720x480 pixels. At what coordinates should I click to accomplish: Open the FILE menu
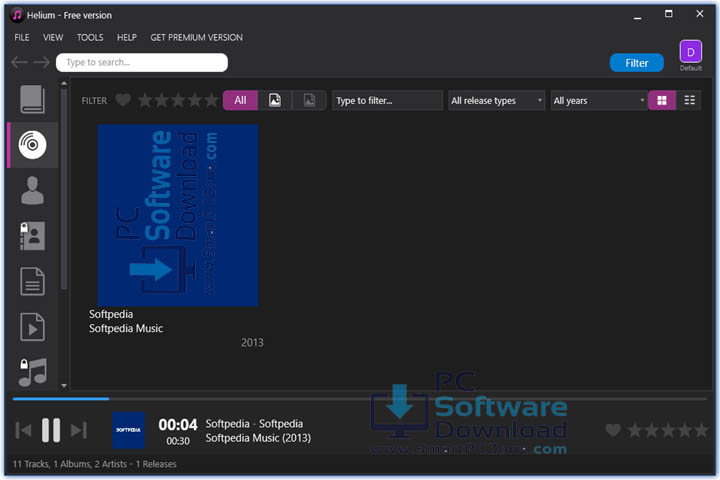coord(22,38)
